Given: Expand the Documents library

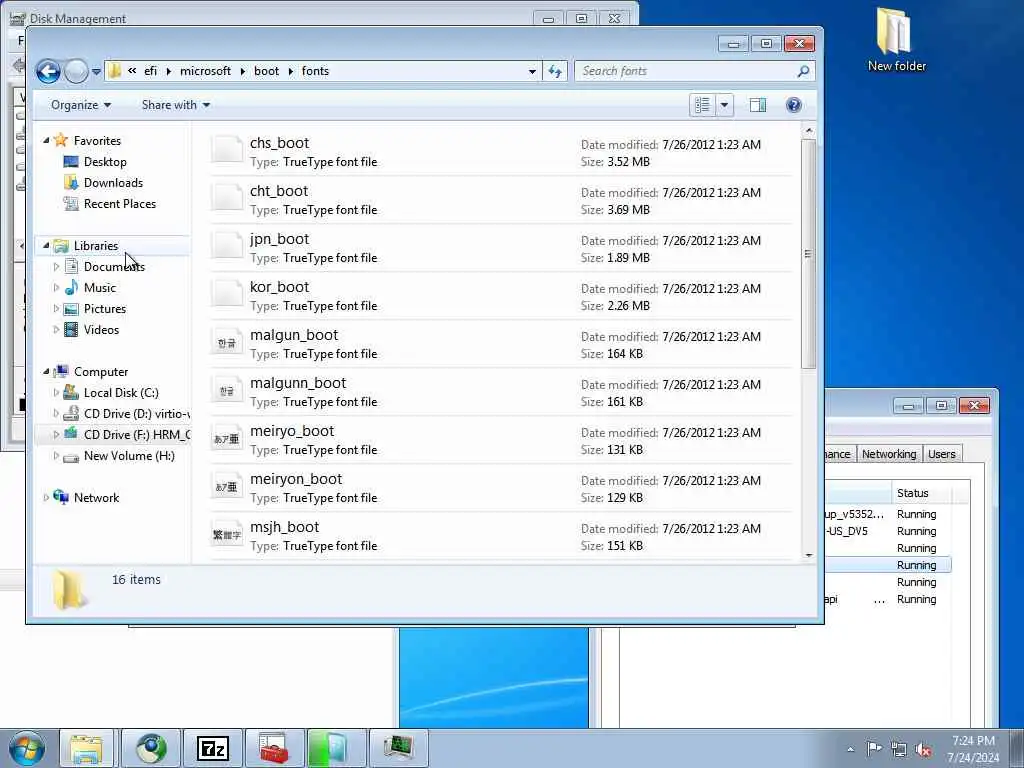Looking at the screenshot, I should click(56, 266).
